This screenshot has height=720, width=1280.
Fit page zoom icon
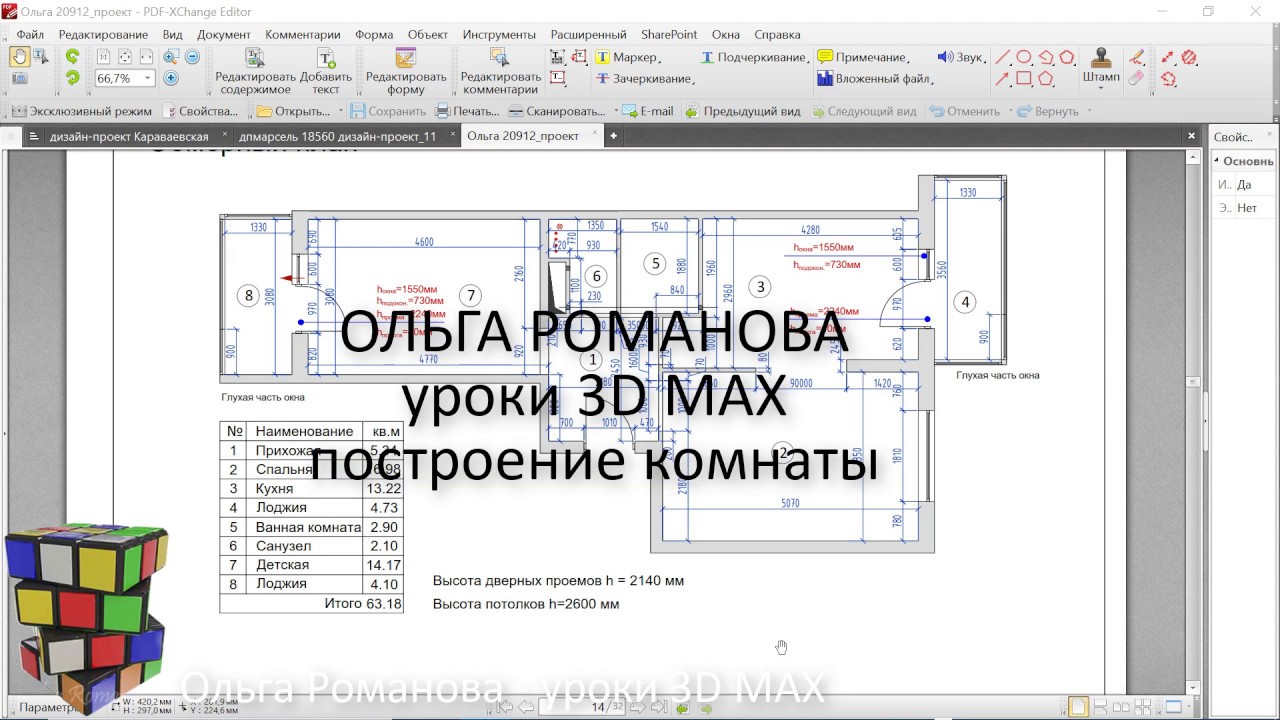point(125,56)
